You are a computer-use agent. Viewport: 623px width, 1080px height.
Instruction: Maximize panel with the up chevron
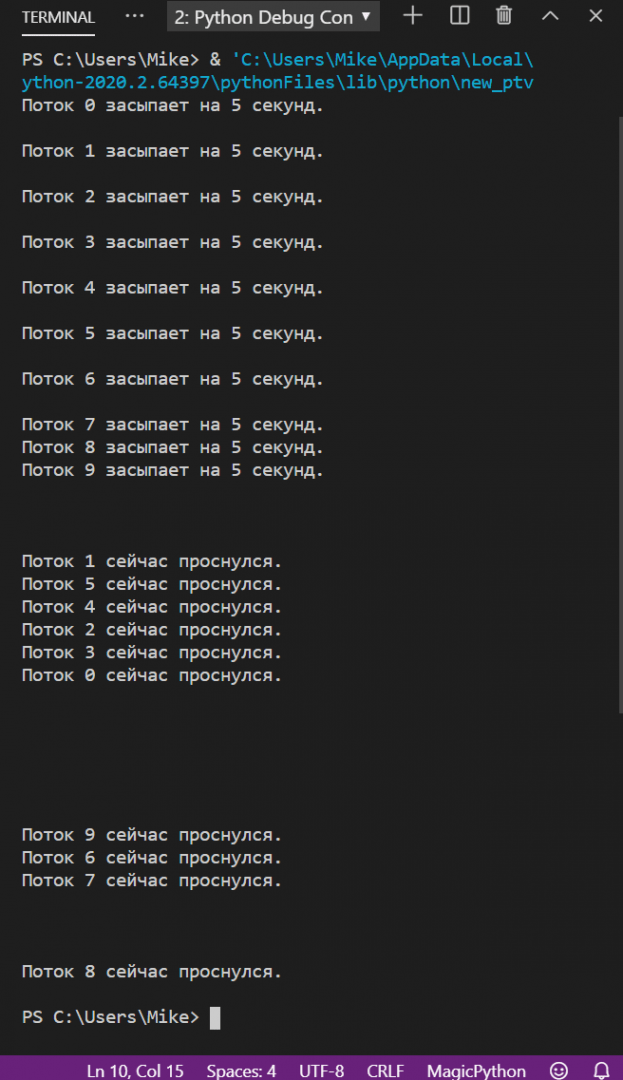[x=550, y=16]
